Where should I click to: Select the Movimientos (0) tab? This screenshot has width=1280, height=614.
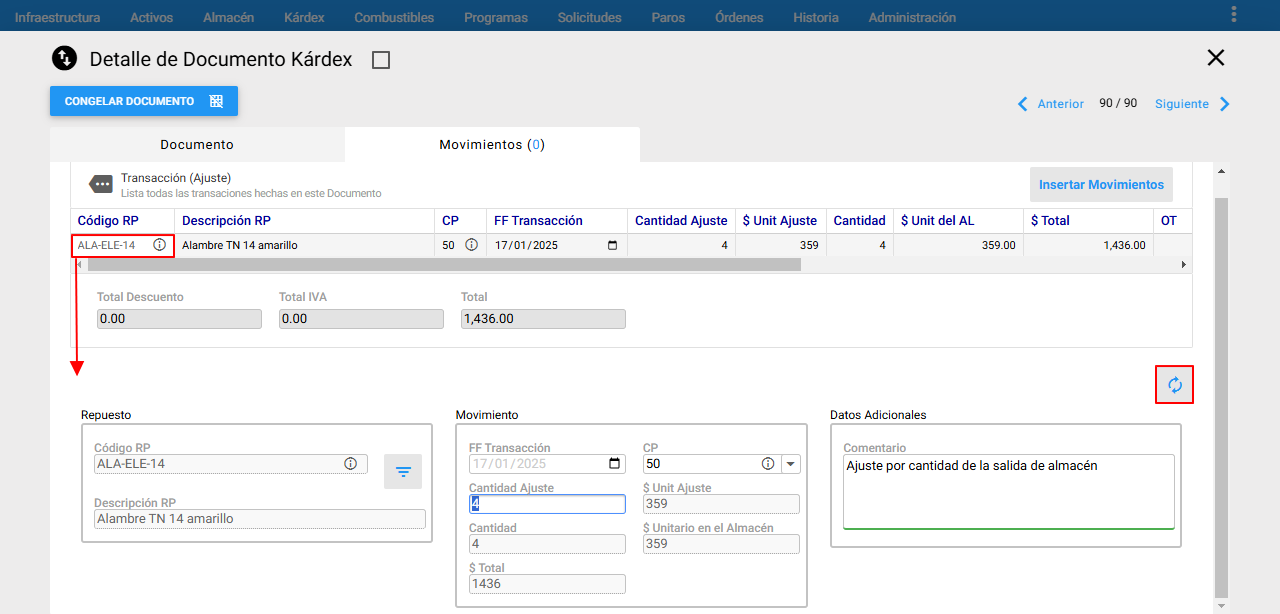pyautogui.click(x=492, y=145)
